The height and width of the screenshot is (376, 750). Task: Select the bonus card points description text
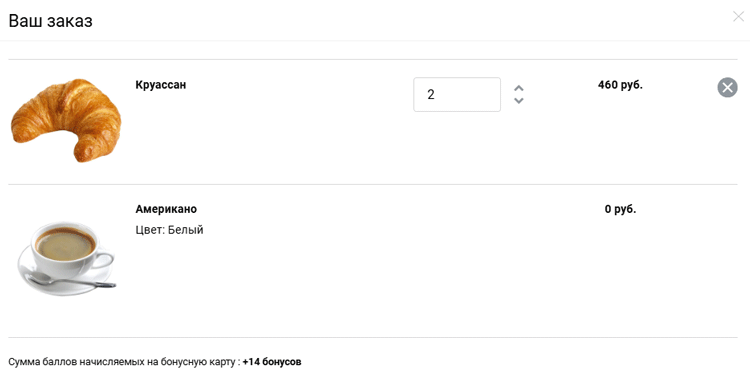click(x=124, y=362)
